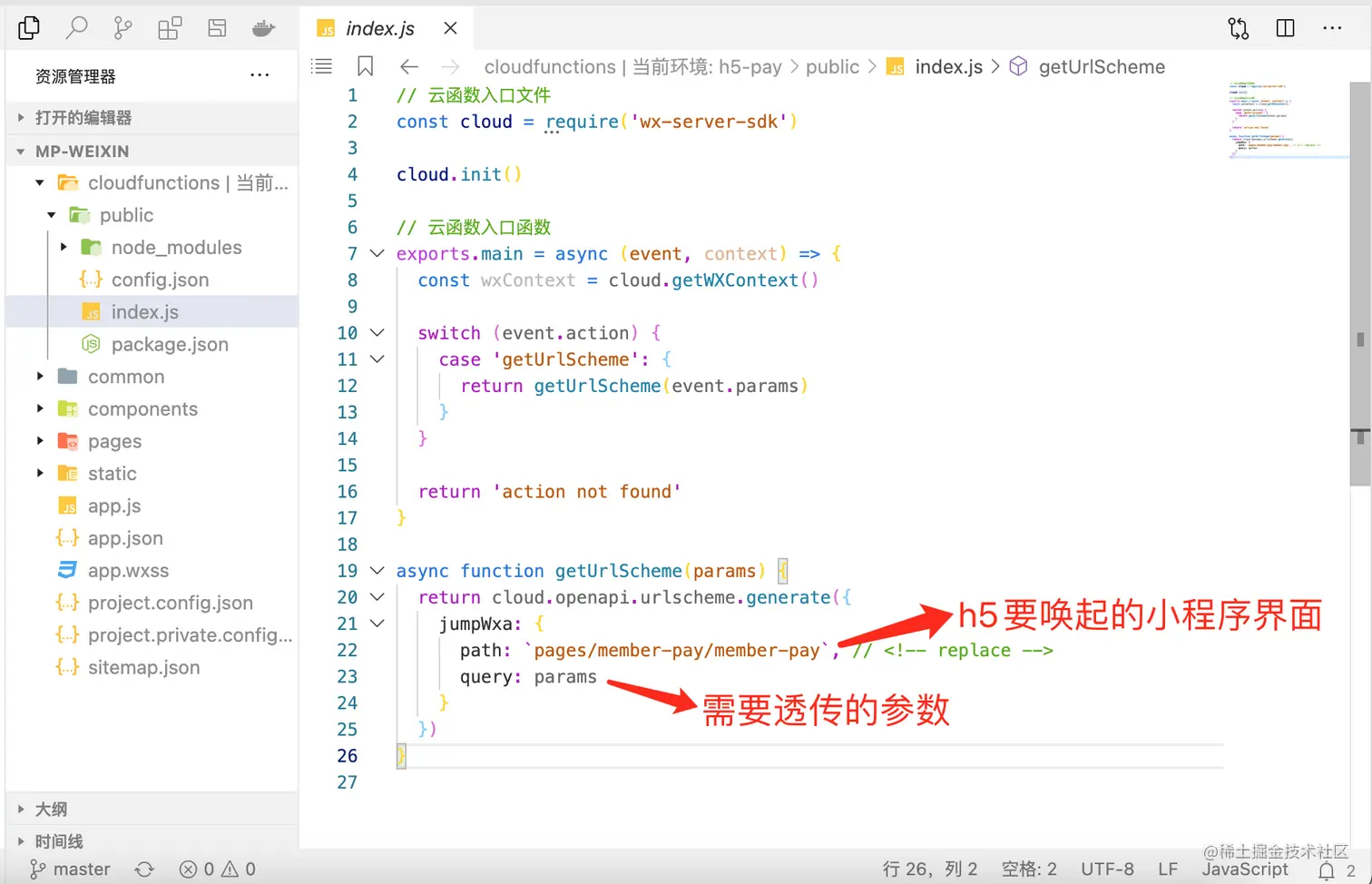Go back with the left arrow

[409, 66]
